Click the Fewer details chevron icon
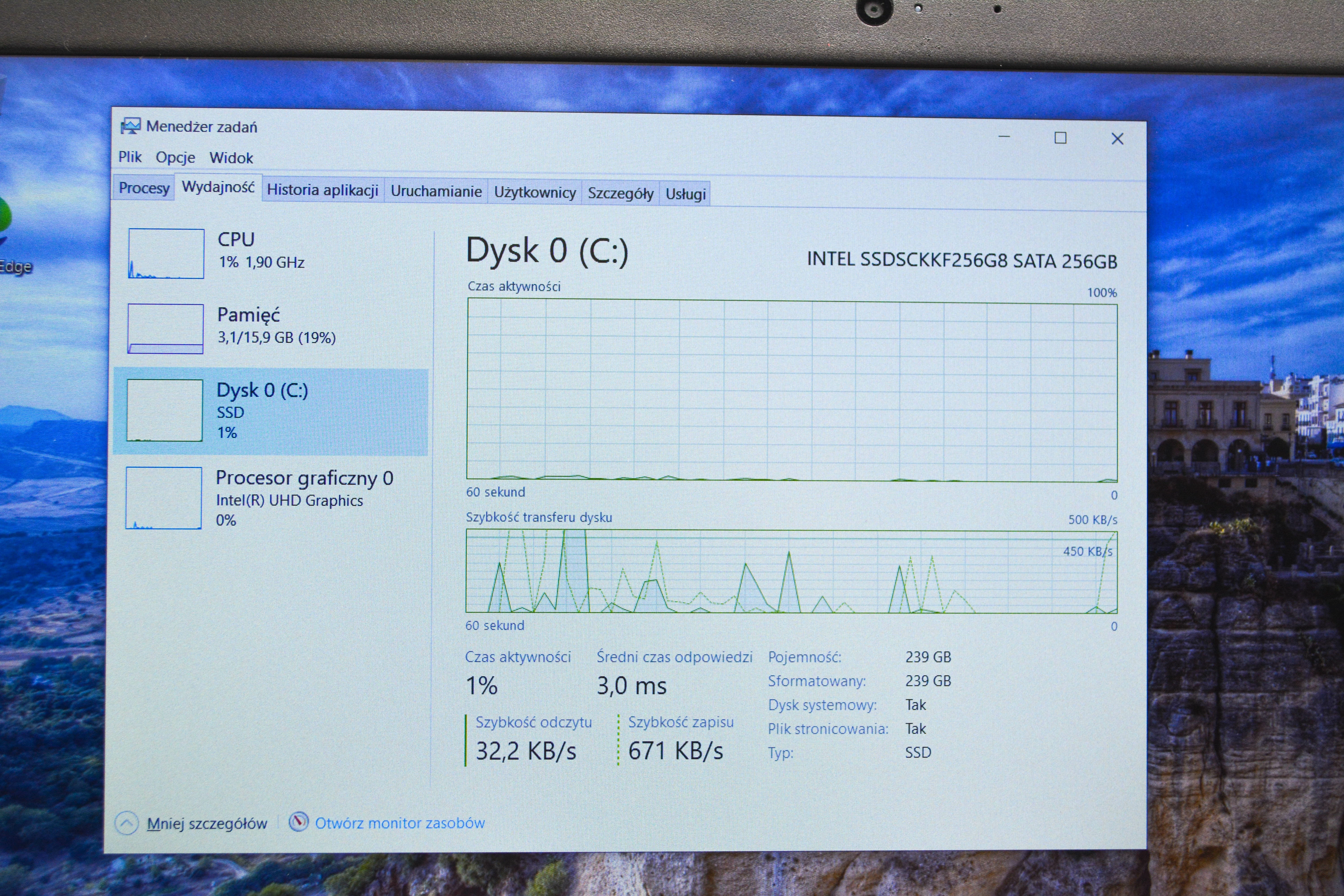 pos(127,823)
